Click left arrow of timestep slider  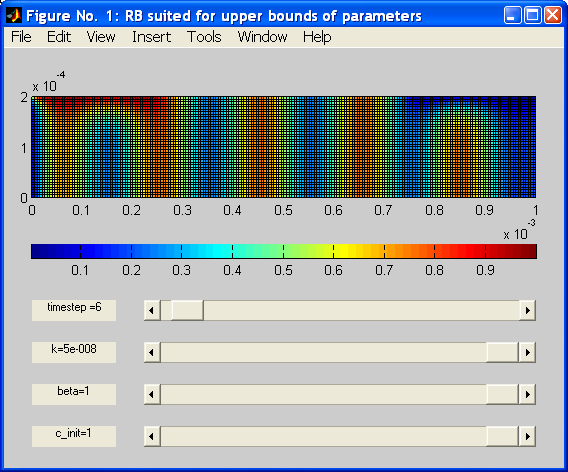coord(152,310)
